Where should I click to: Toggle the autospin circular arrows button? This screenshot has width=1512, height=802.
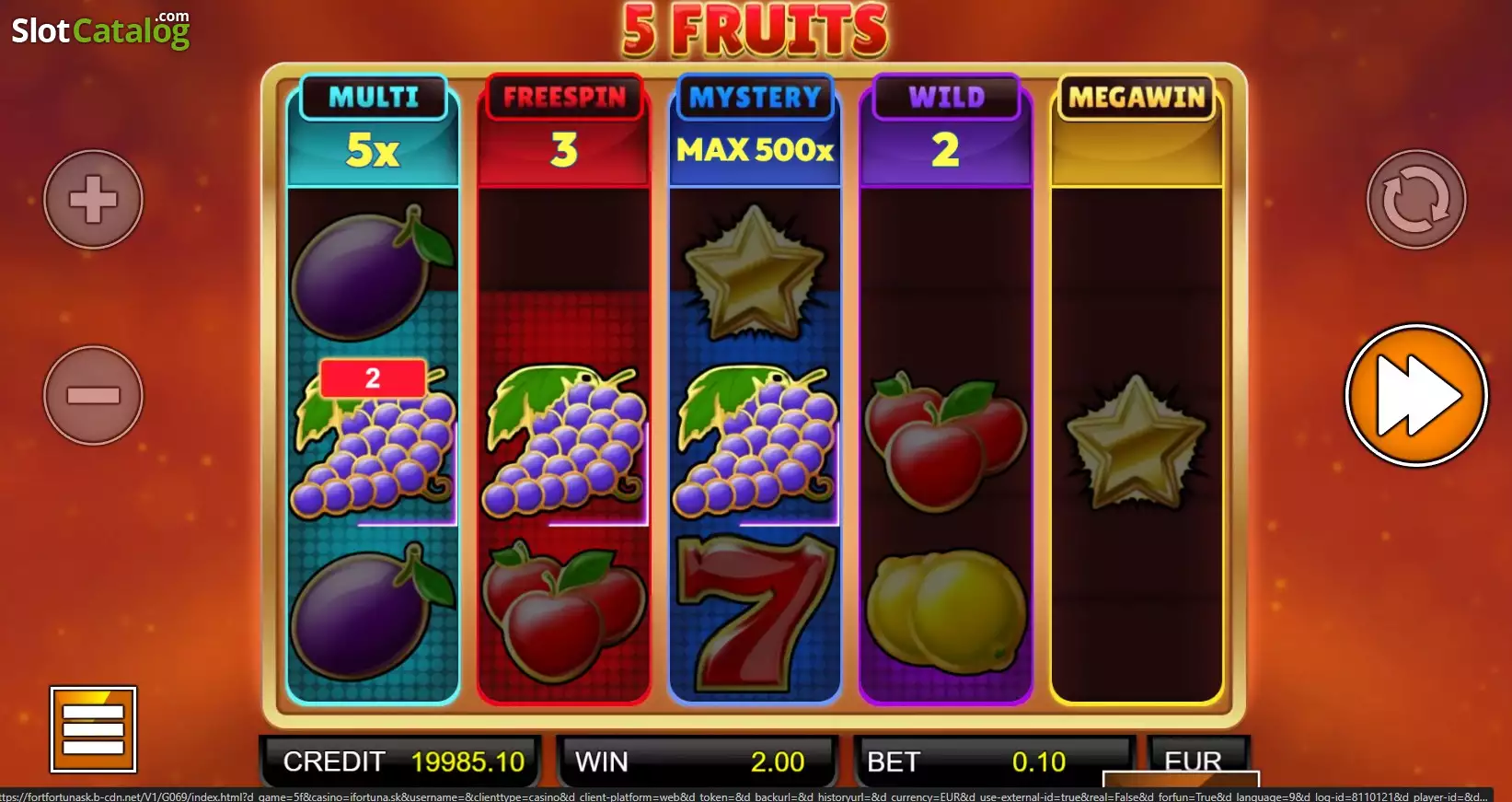(x=1415, y=199)
